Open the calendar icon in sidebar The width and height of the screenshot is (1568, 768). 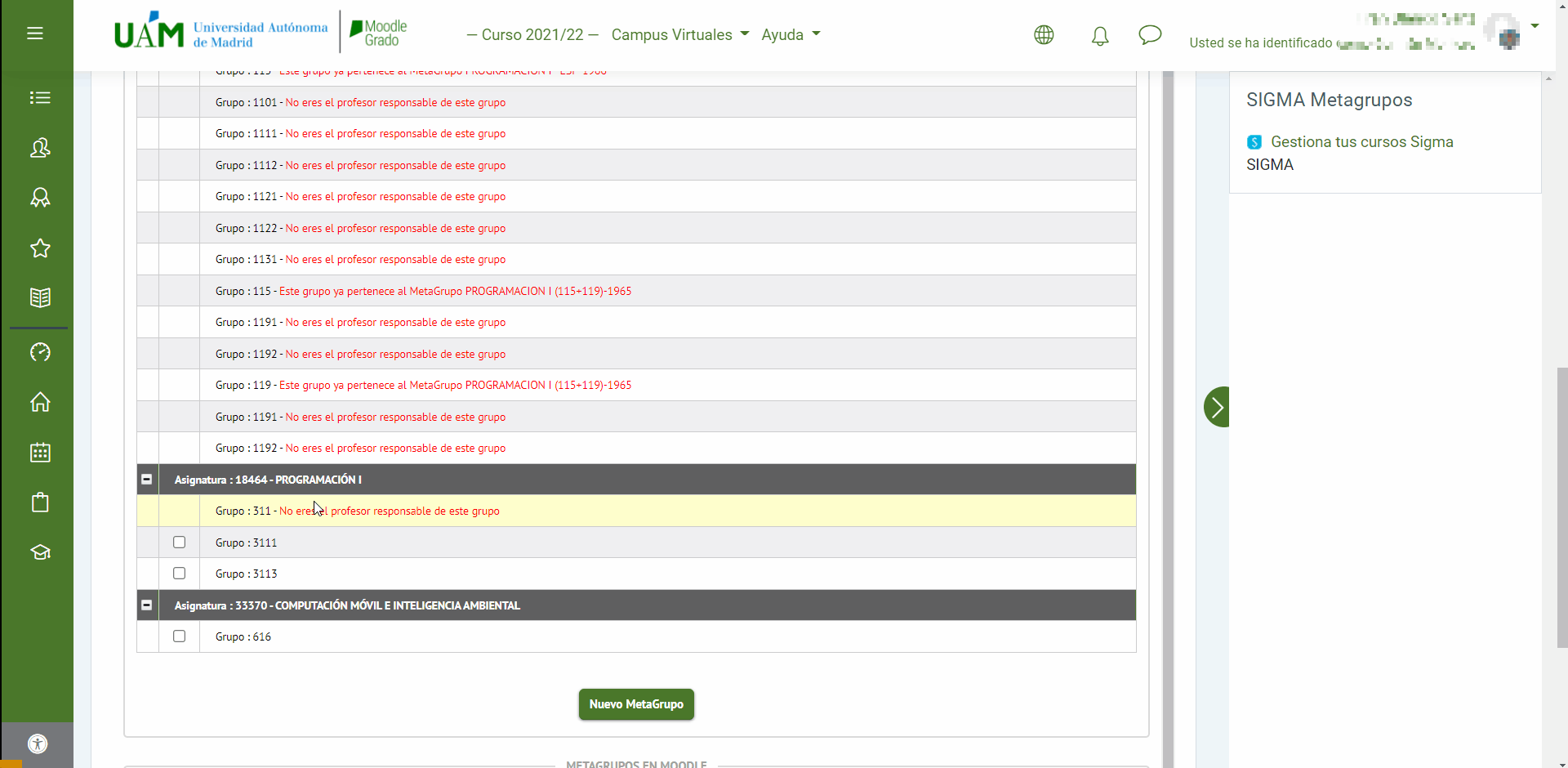40,453
